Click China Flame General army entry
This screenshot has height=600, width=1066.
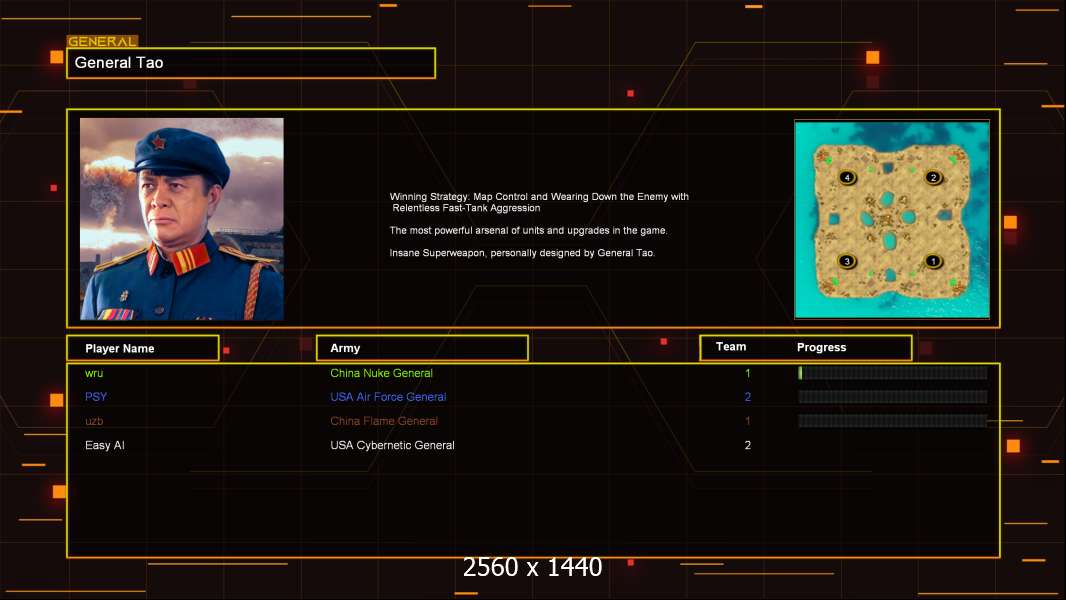coord(384,421)
